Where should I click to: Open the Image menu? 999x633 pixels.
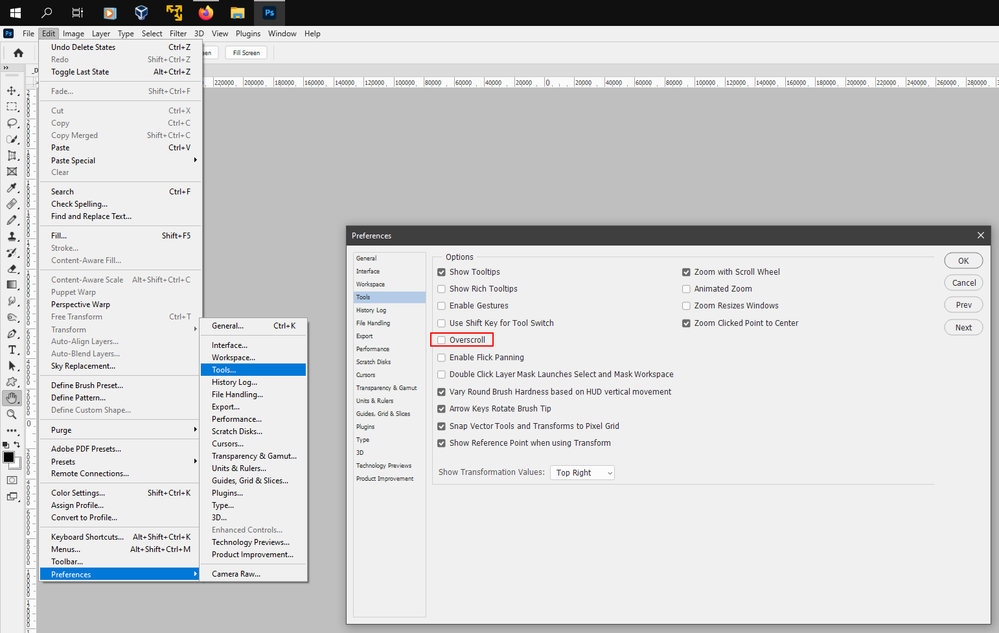(72, 33)
